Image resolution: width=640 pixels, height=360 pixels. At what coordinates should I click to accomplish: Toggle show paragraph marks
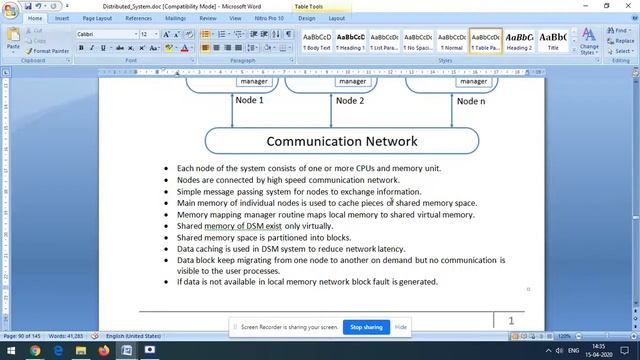click(288, 34)
